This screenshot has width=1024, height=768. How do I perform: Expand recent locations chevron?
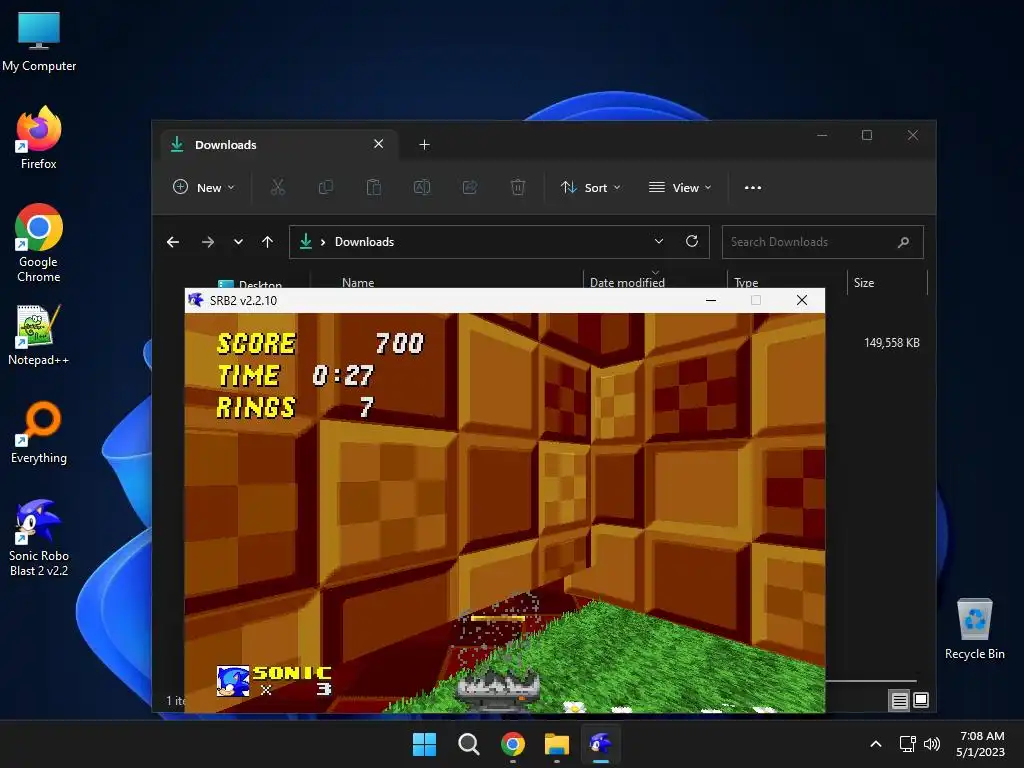pos(238,242)
